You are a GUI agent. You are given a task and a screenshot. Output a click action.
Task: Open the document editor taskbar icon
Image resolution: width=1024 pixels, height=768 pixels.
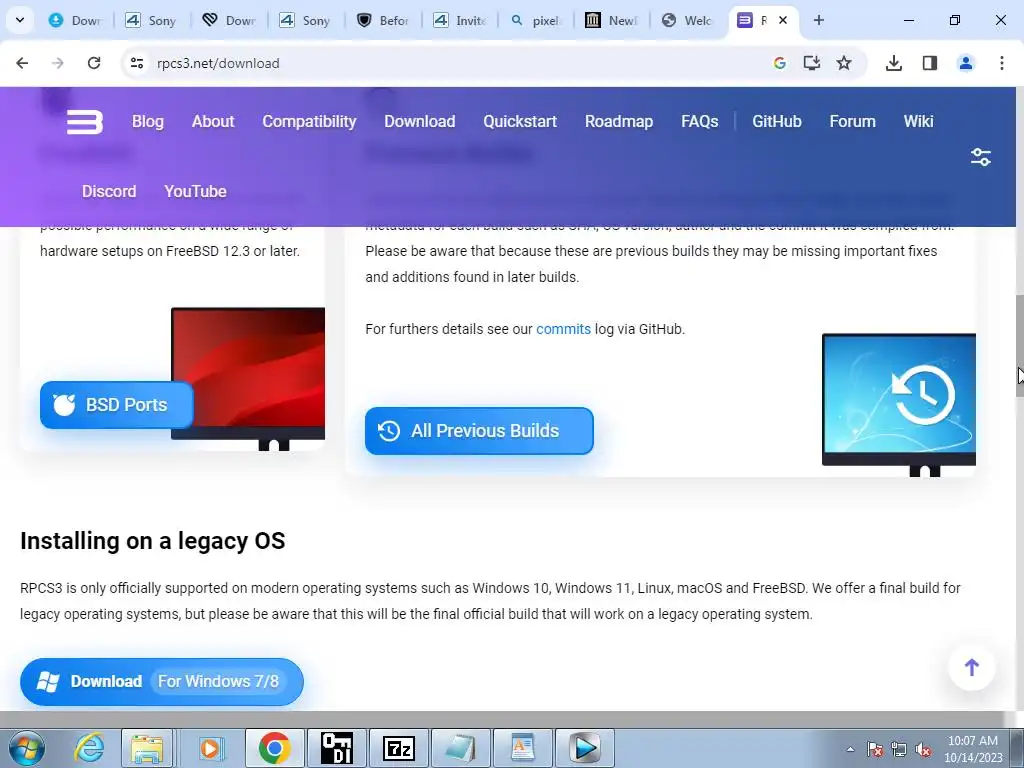522,748
